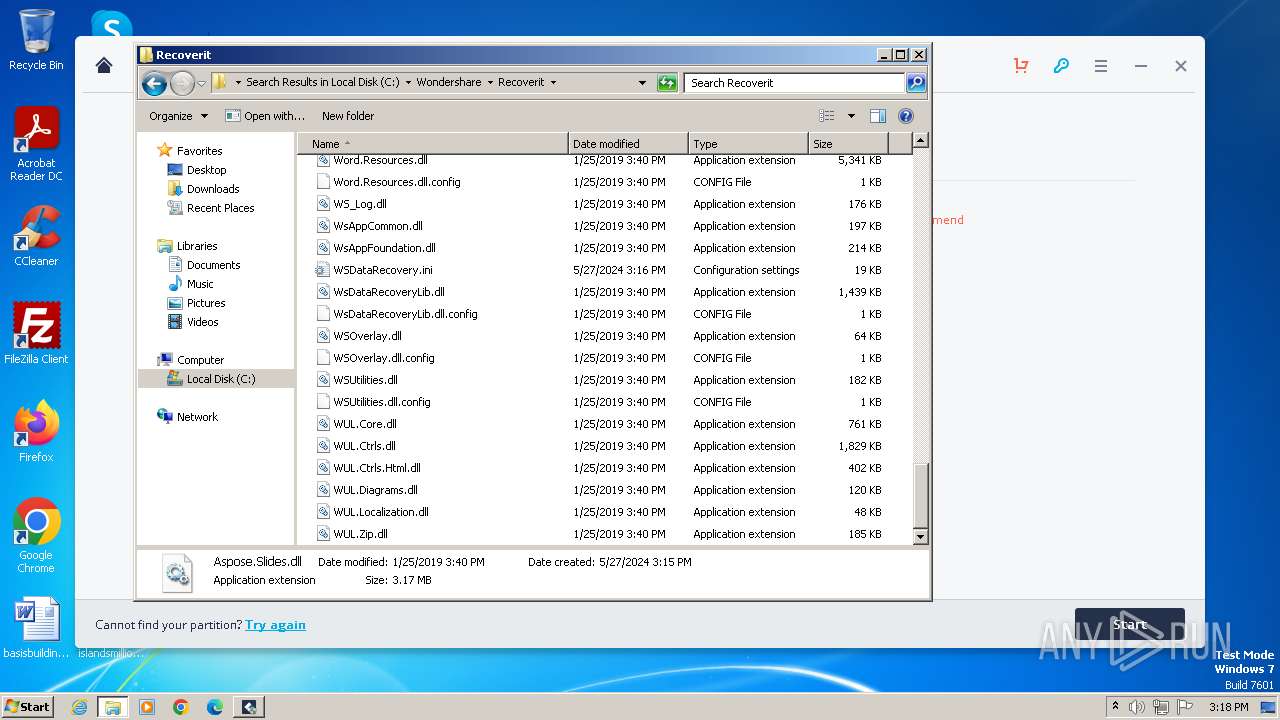Image resolution: width=1280 pixels, height=720 pixels.
Task: Click the file list scroll down arrow
Action: point(921,537)
